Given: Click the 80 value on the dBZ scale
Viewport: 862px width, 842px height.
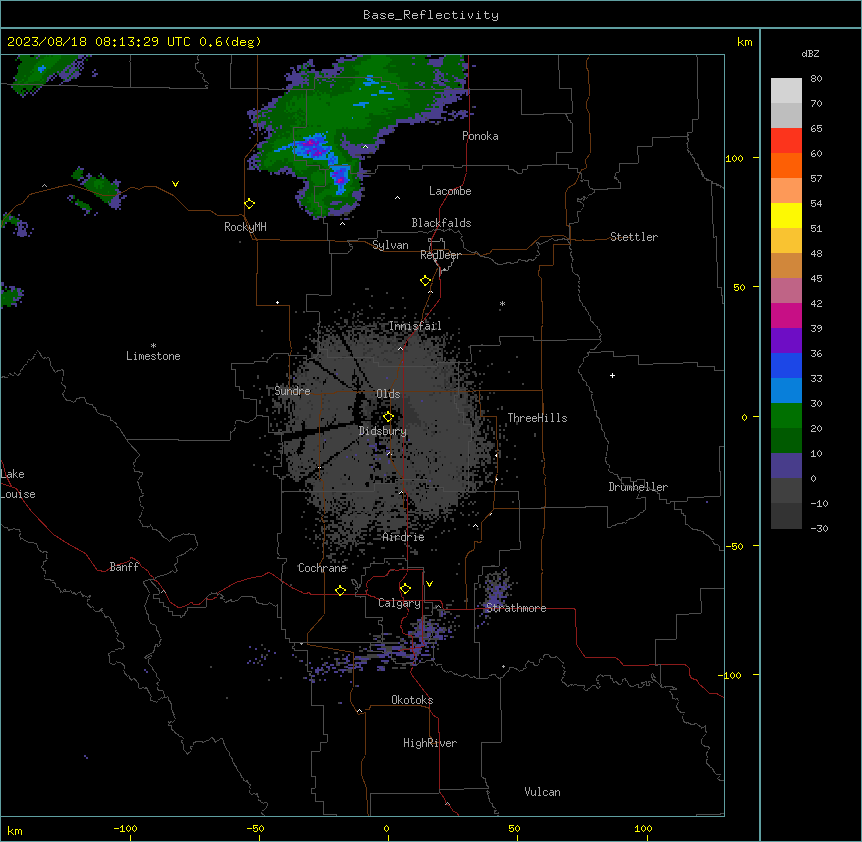Looking at the screenshot, I should 816,79.
